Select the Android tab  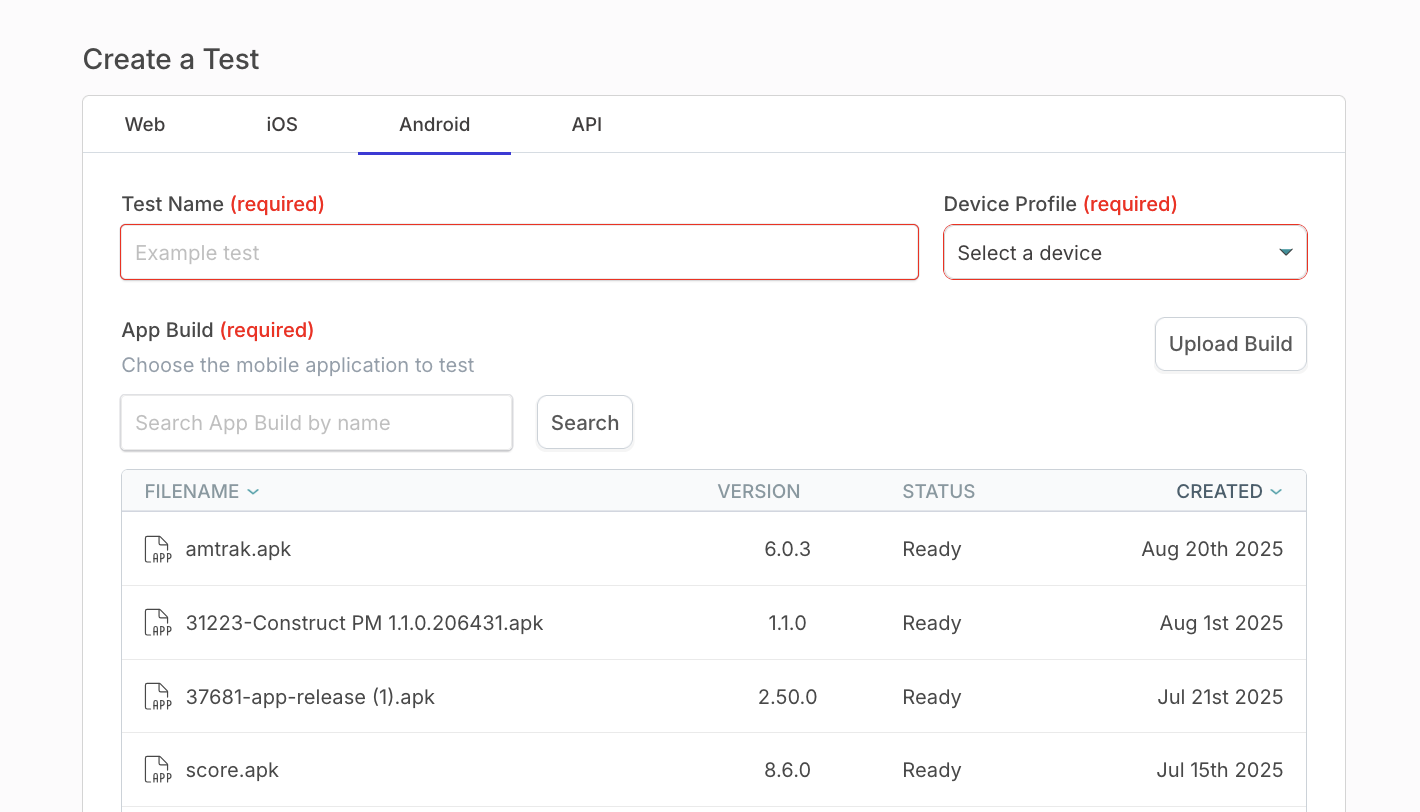coord(434,124)
